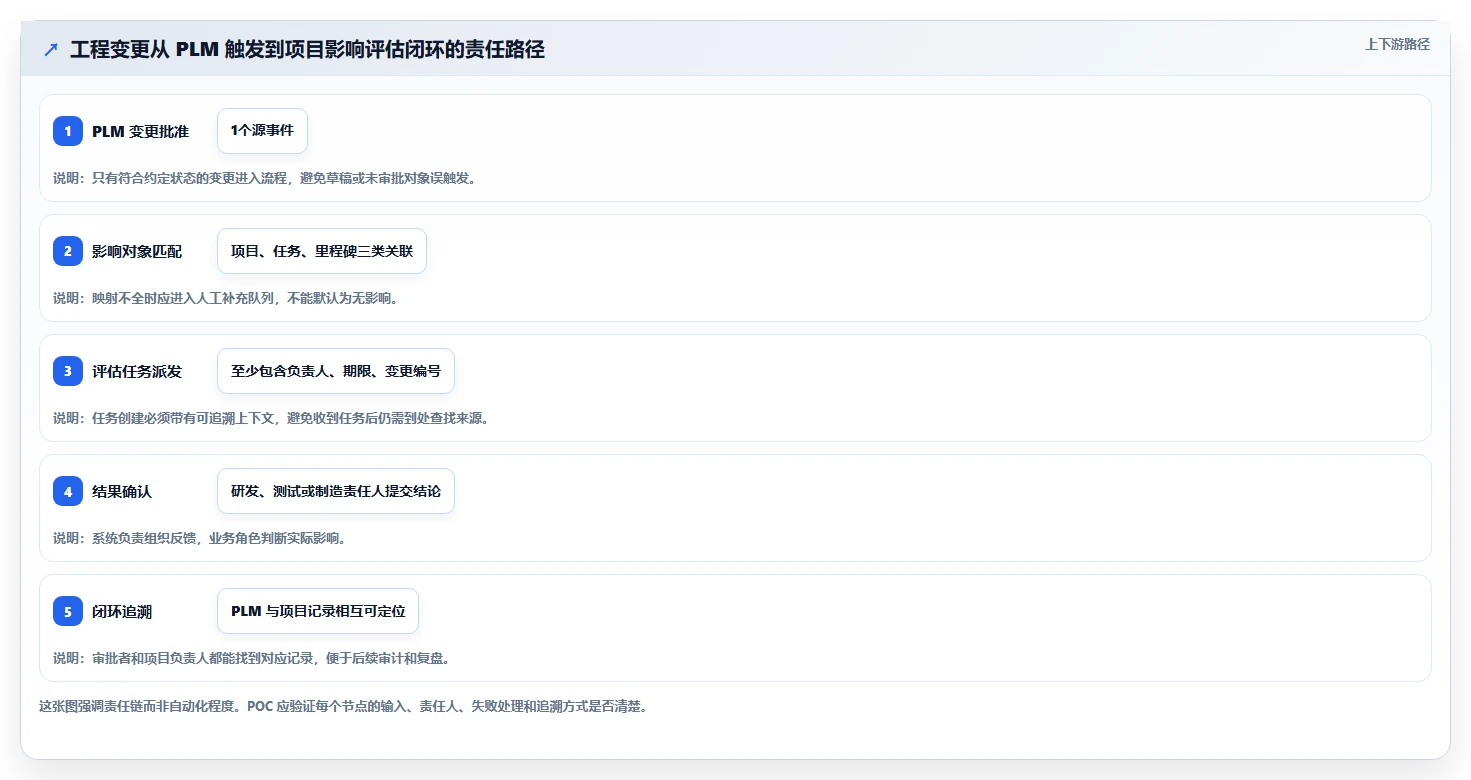
Task: Click the 上下游路径 label
Action: tap(1397, 44)
